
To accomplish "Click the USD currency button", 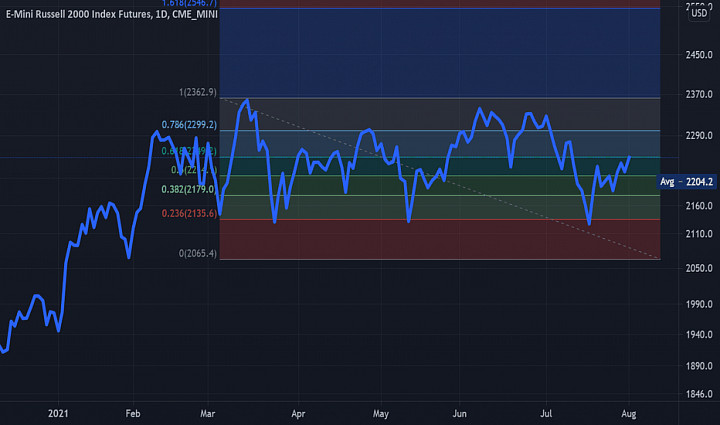I will pos(699,13).
